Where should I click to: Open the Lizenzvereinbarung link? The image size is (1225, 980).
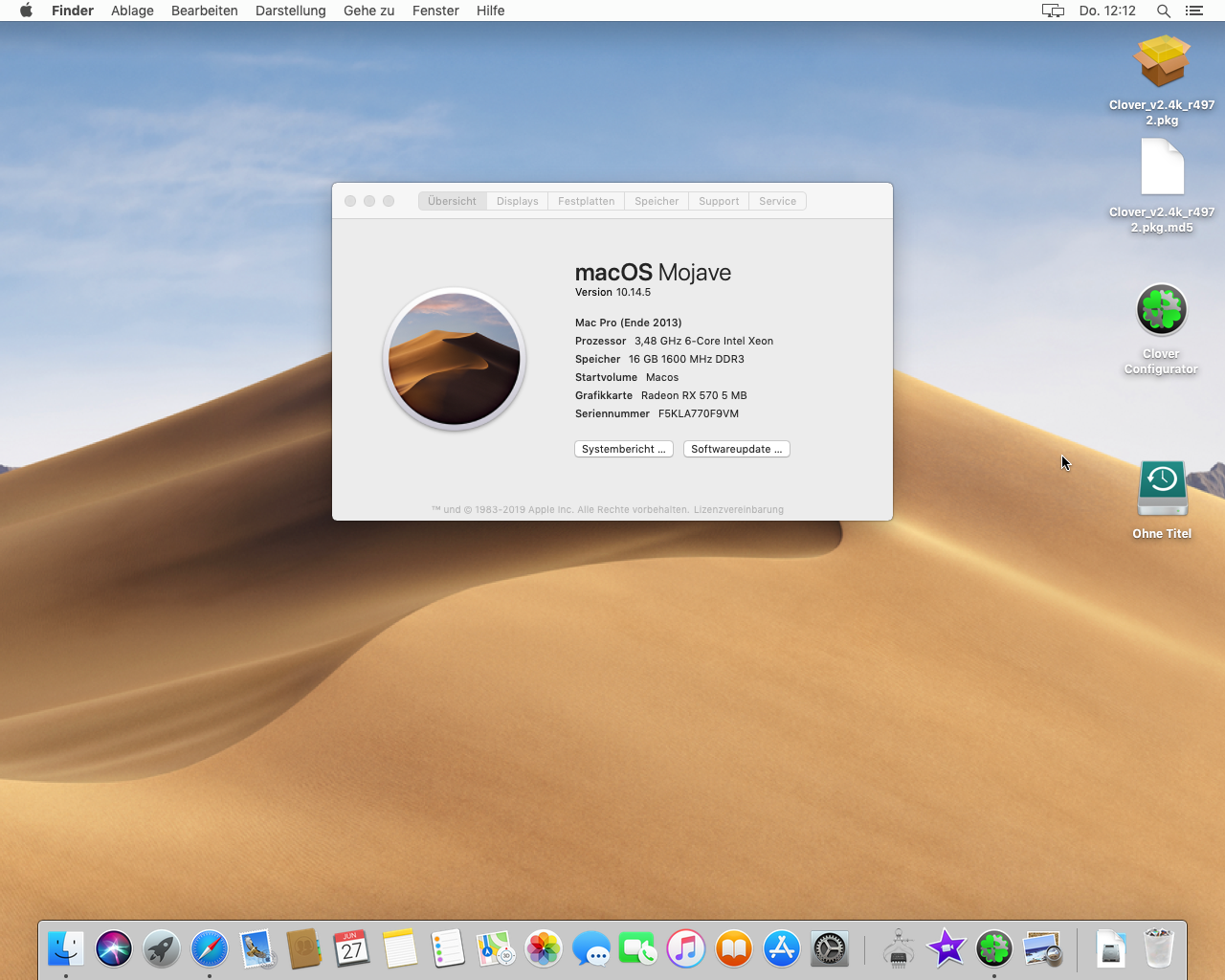[x=738, y=510]
